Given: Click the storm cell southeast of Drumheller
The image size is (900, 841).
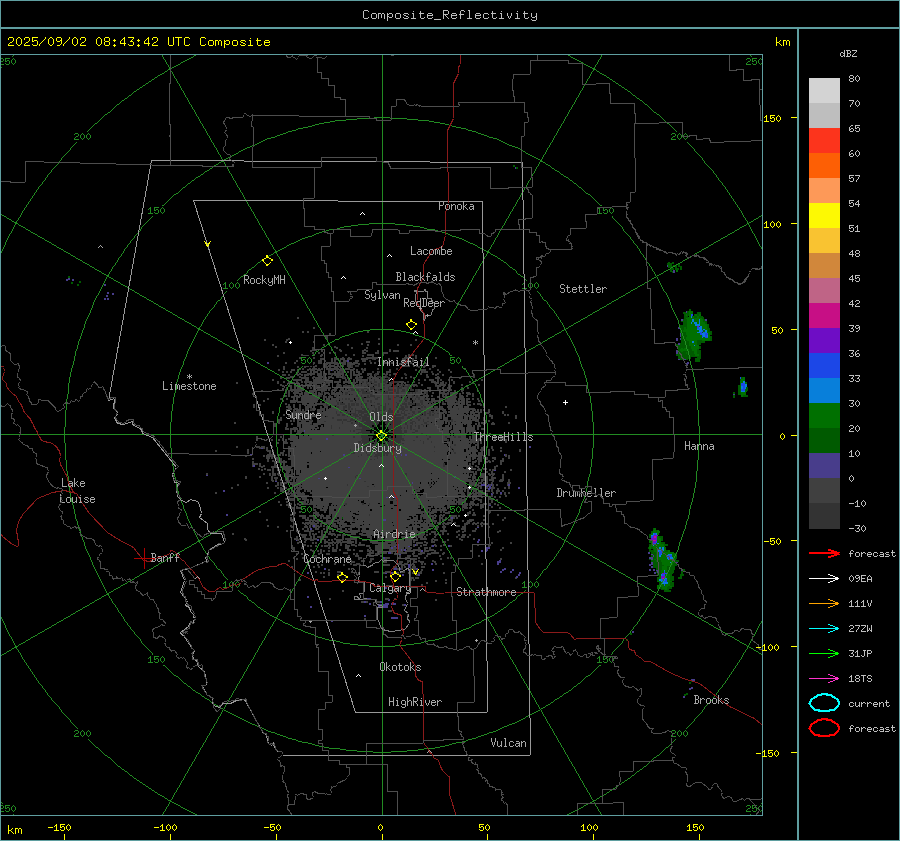Looking at the screenshot, I should [662, 560].
